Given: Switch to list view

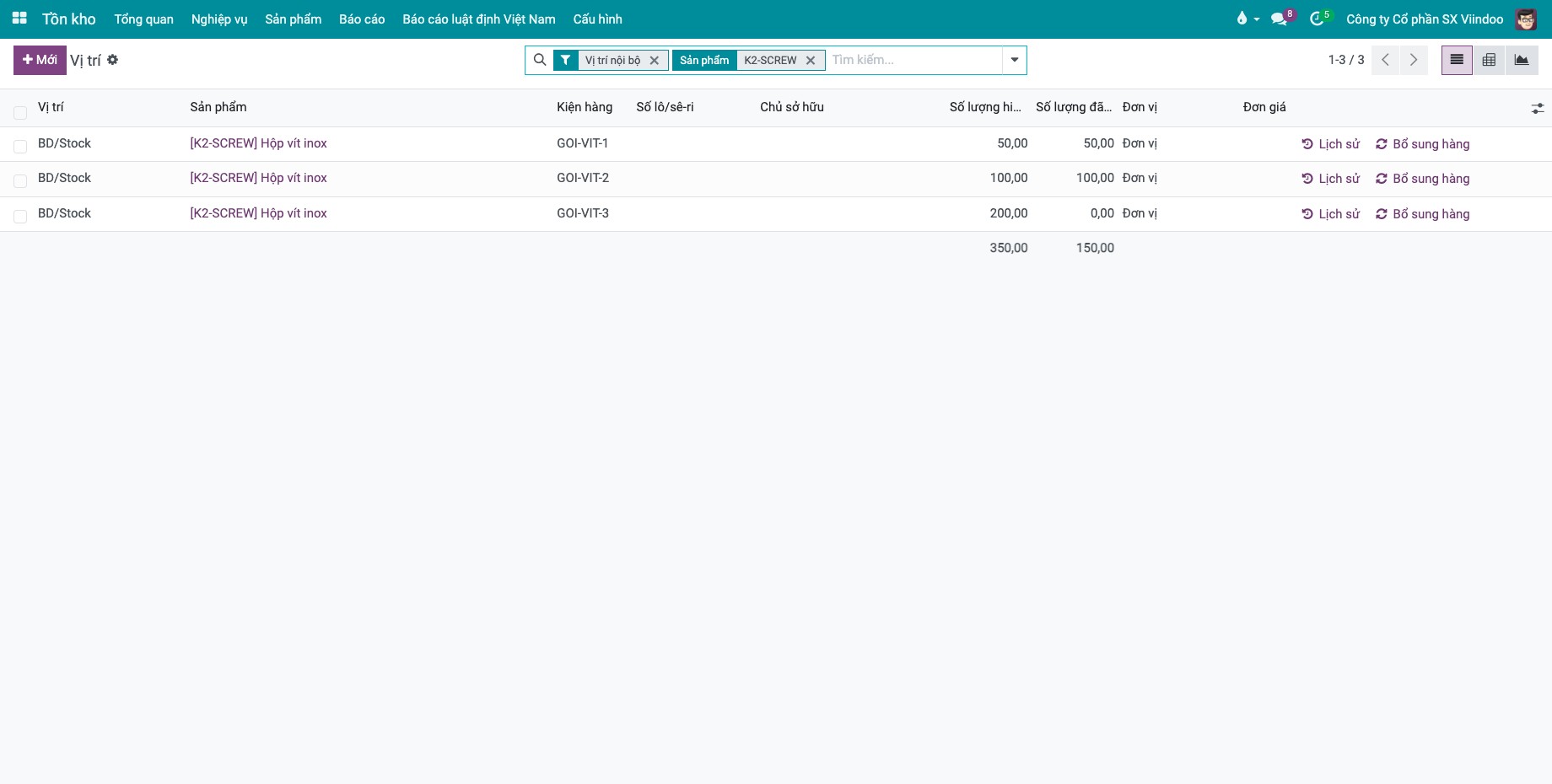Looking at the screenshot, I should tap(1457, 60).
